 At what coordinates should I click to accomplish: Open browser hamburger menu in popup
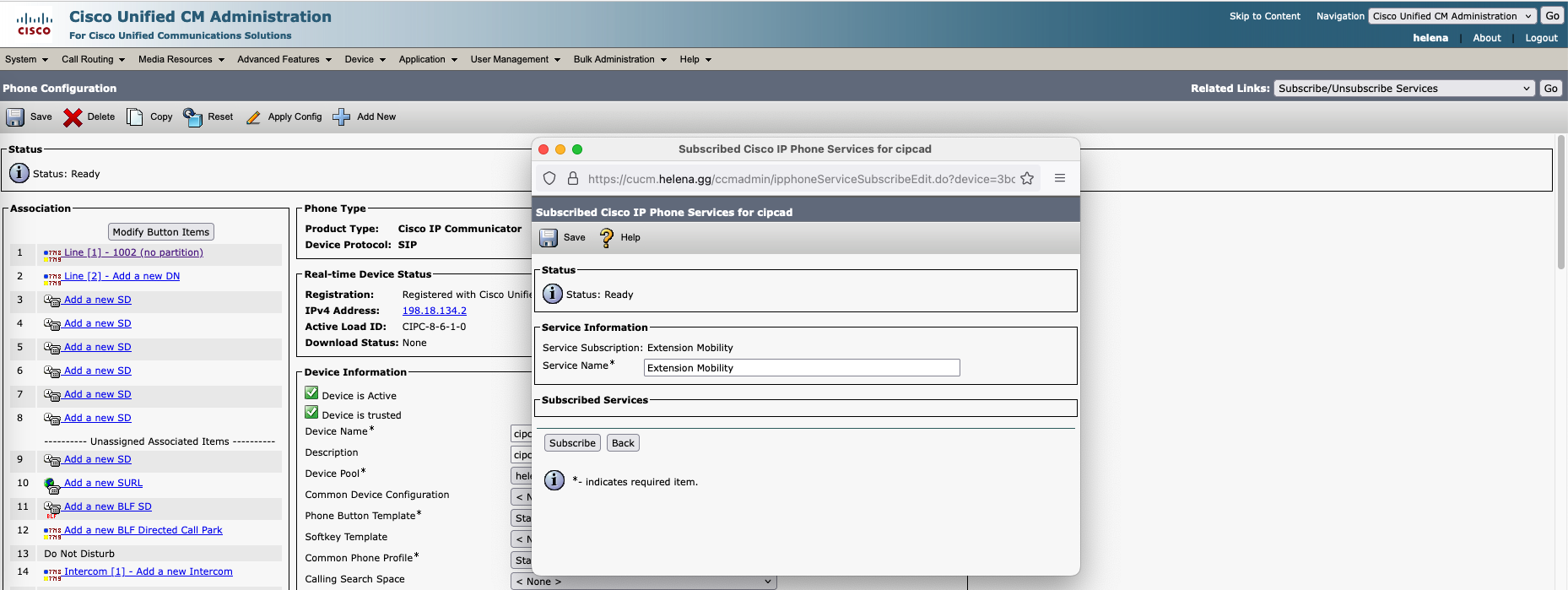coord(1060,179)
